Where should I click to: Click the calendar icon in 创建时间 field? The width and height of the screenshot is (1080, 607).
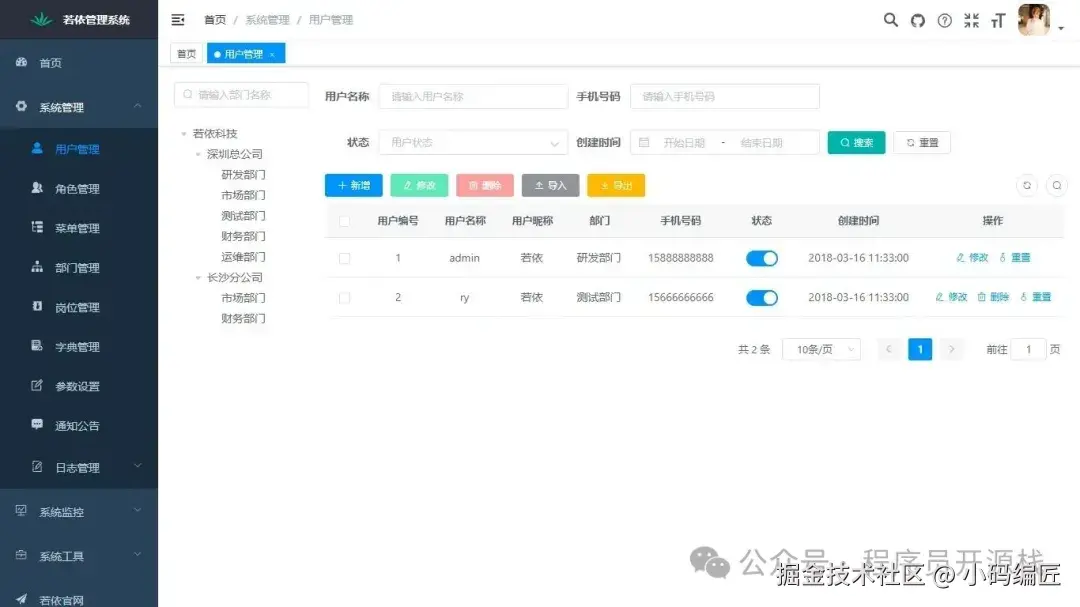(644, 143)
